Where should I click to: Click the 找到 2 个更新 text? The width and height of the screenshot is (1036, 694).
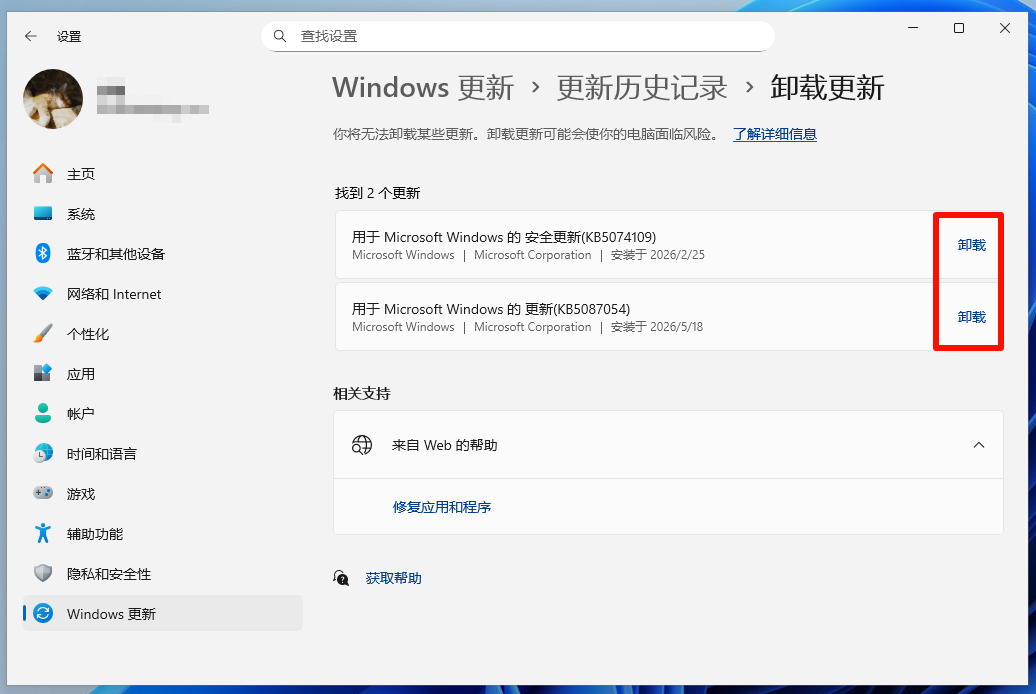[x=377, y=193]
